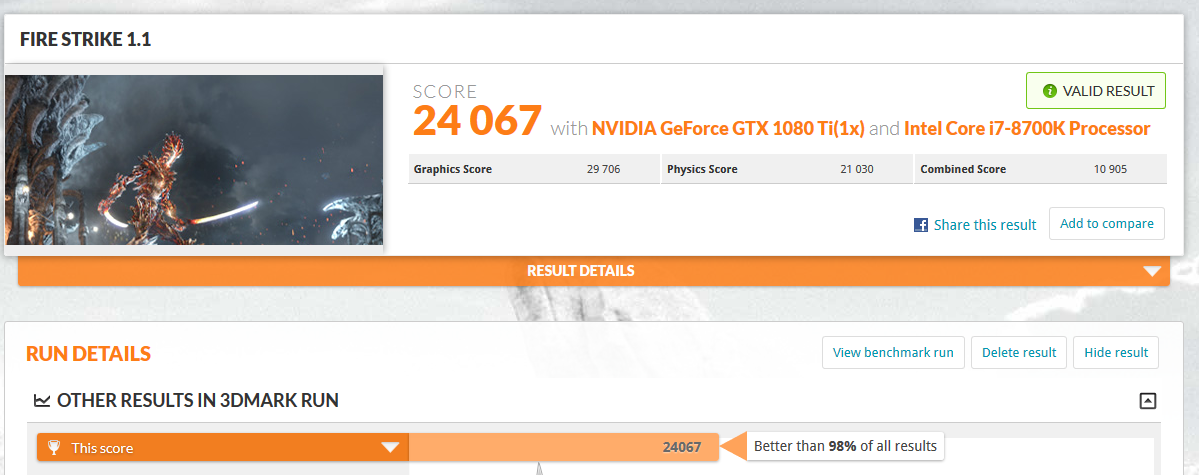This screenshot has width=1199, height=475.
Task: Click the NVIDIA GeForce GTX 1080 Ti(1x) text
Action: (728, 129)
